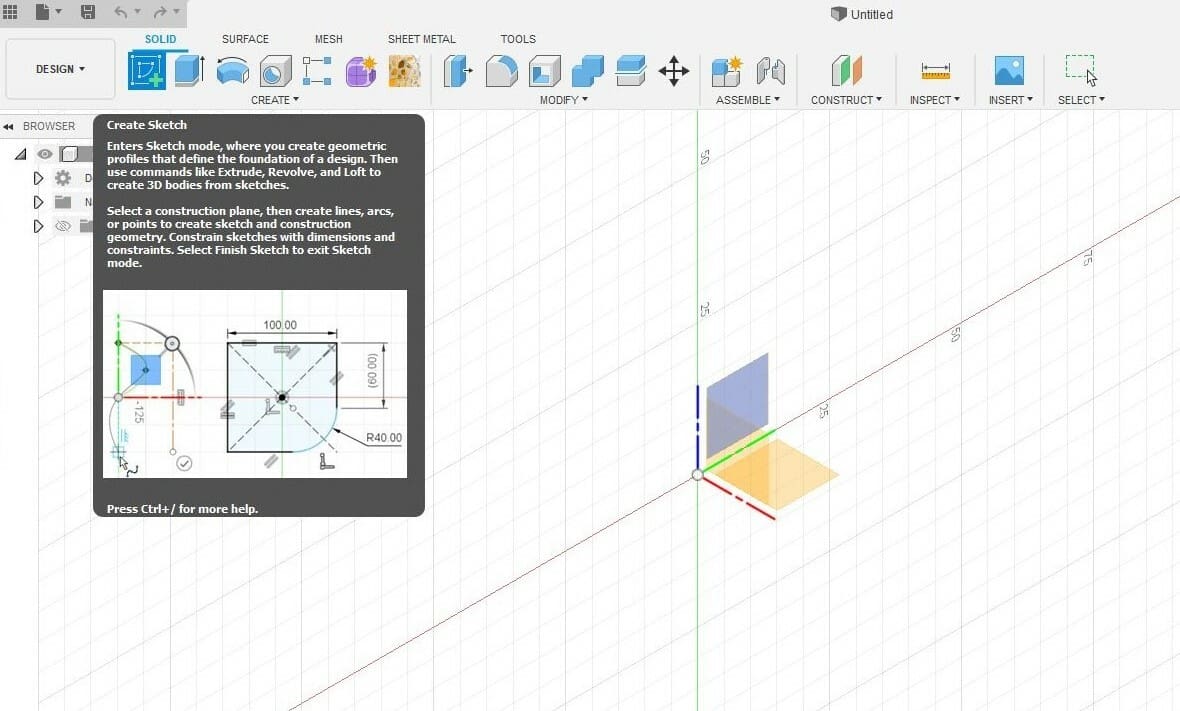Open the DESIGN workspace dropdown

[x=60, y=68]
